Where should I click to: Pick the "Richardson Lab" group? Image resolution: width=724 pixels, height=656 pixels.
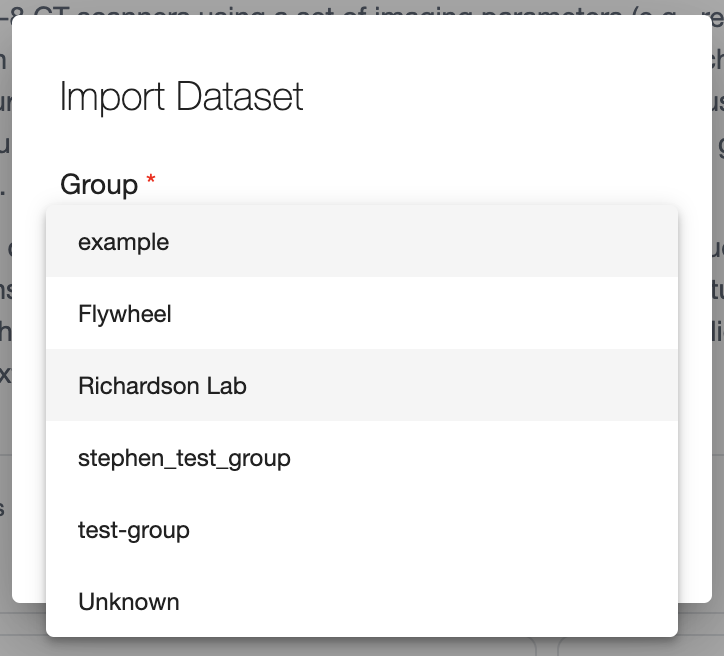362,385
